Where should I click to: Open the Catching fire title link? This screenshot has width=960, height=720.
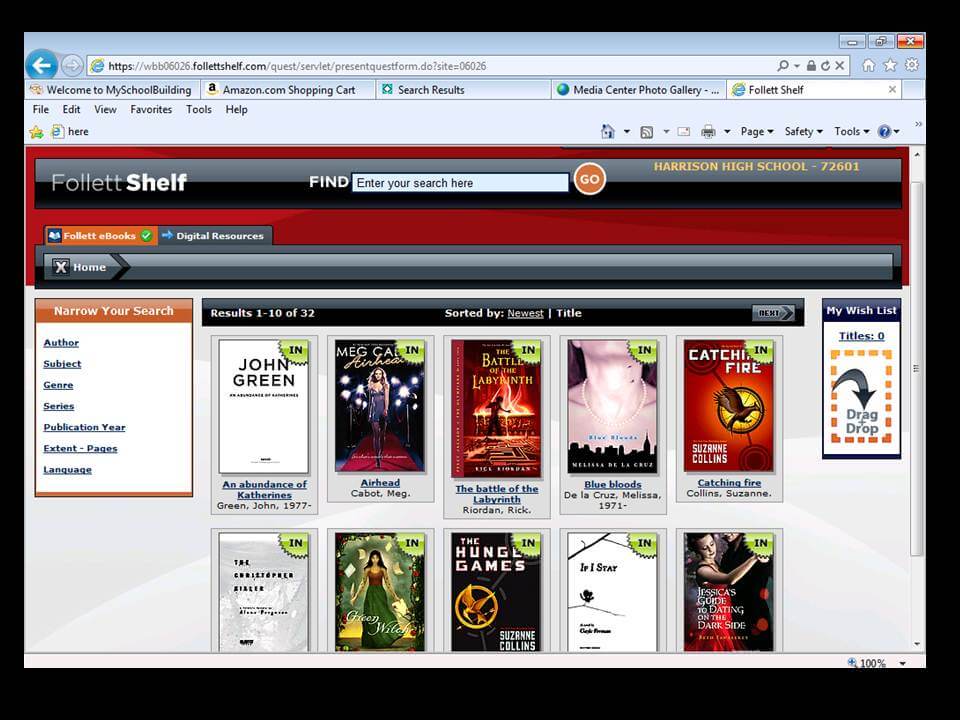[x=729, y=482]
